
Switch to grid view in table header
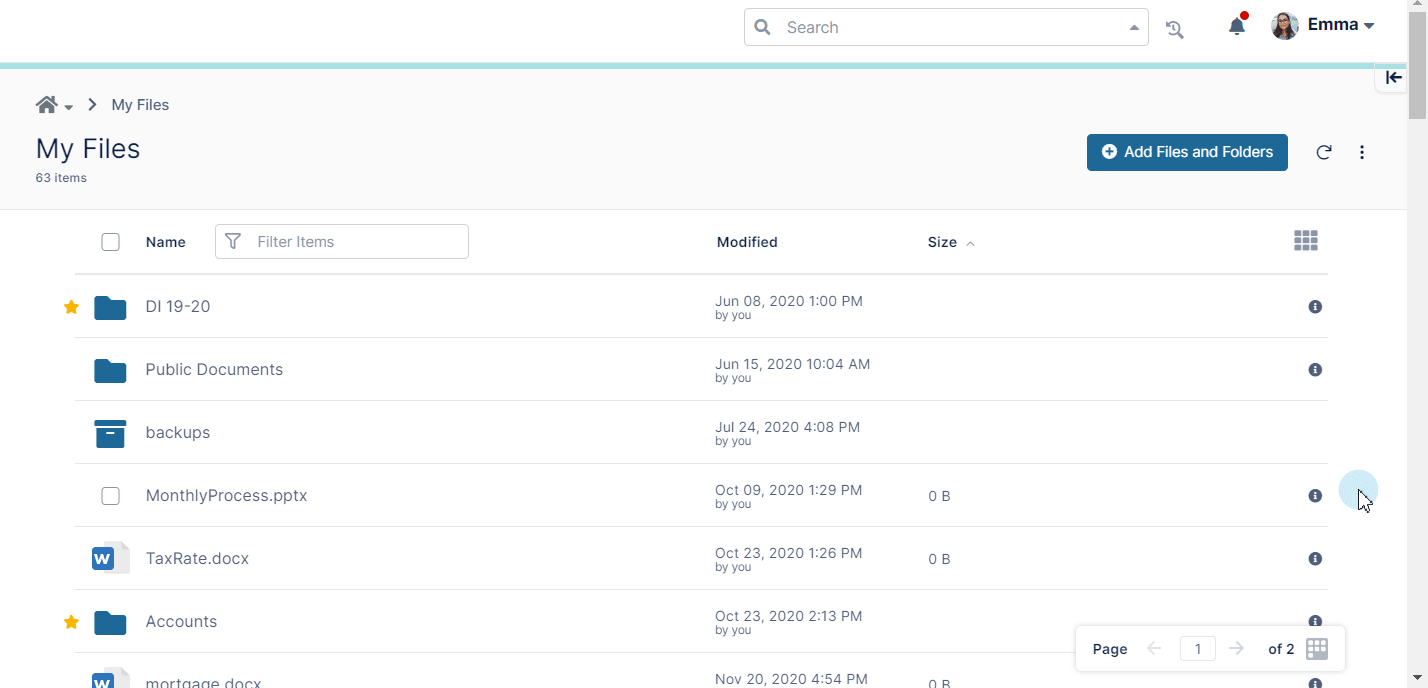1305,241
